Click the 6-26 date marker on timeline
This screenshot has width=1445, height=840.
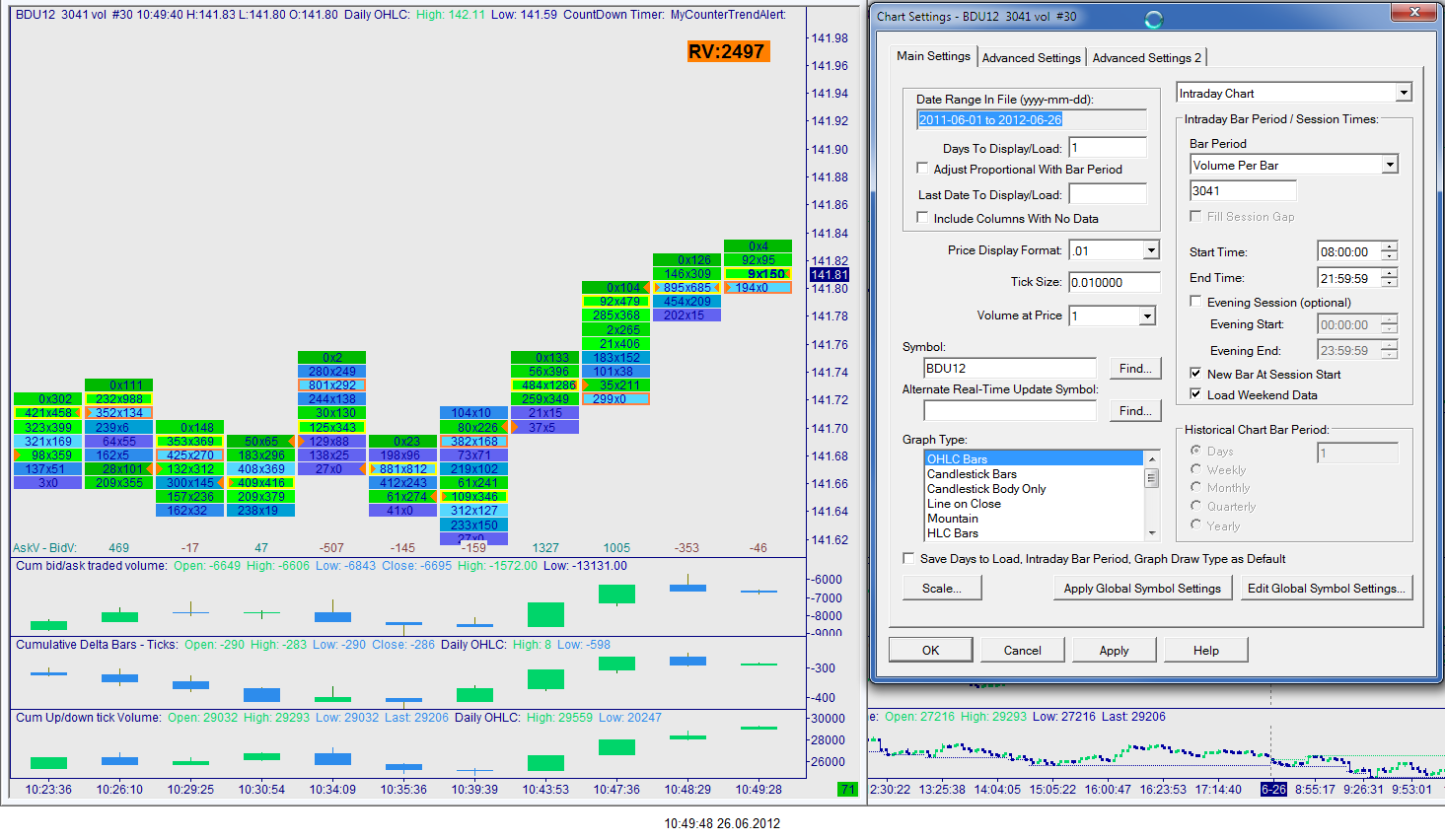[x=1273, y=789]
